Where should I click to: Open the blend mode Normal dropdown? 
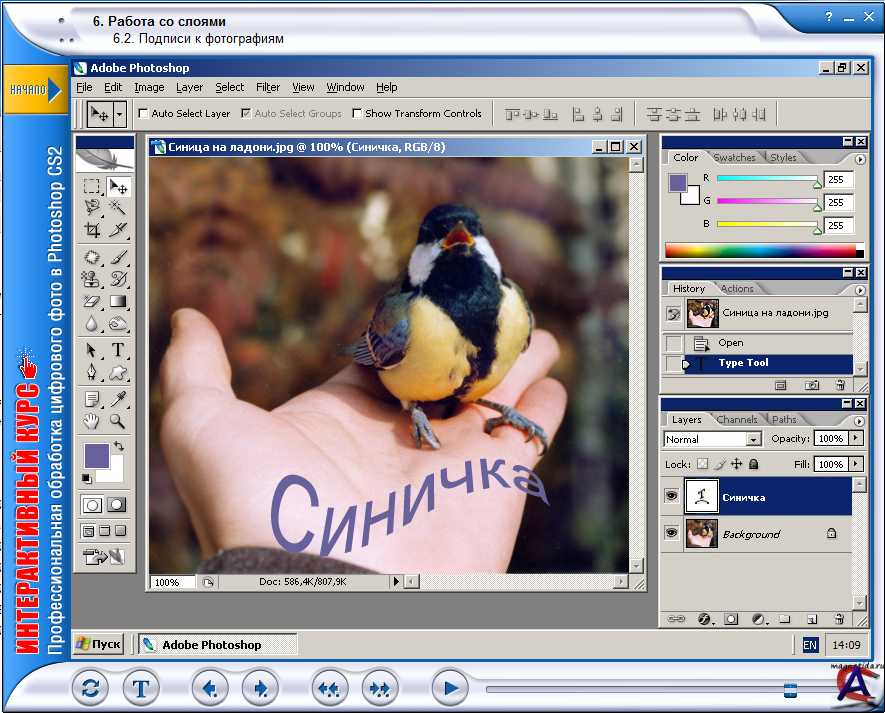click(754, 439)
